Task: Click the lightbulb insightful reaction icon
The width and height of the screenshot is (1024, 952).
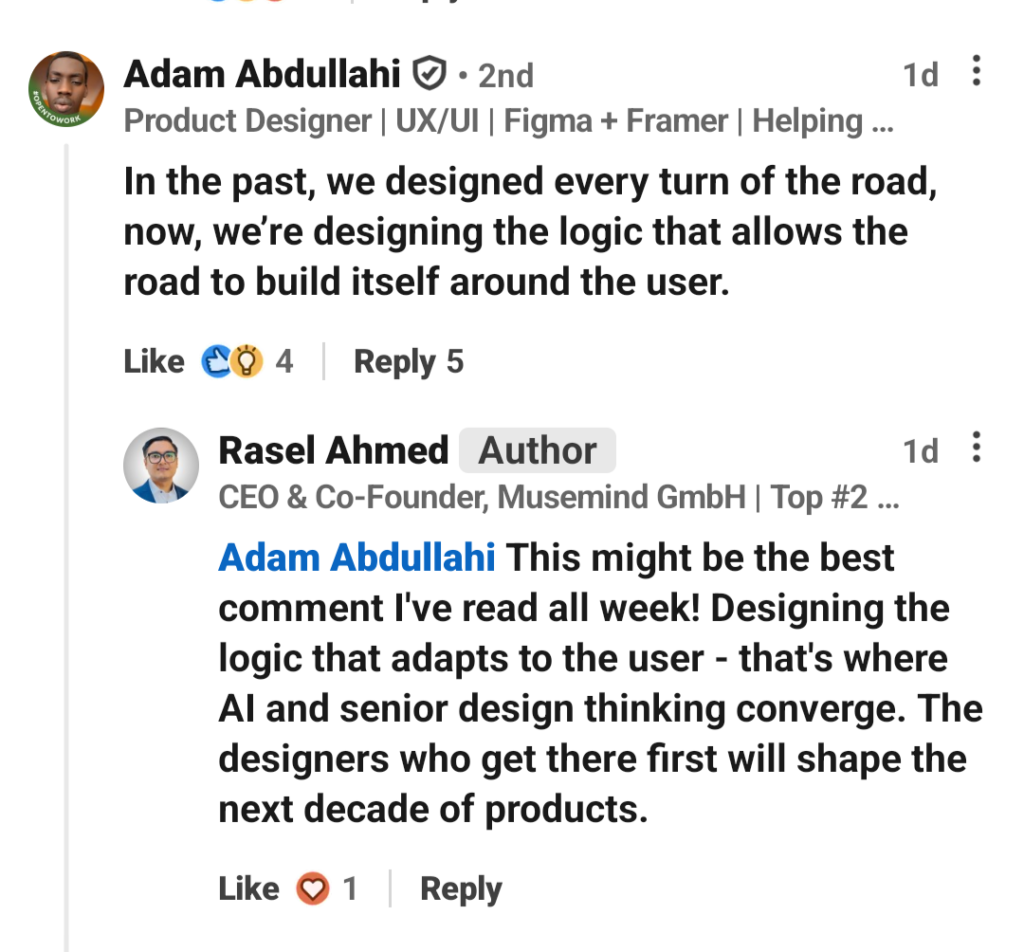Action: pyautogui.click(x=247, y=361)
